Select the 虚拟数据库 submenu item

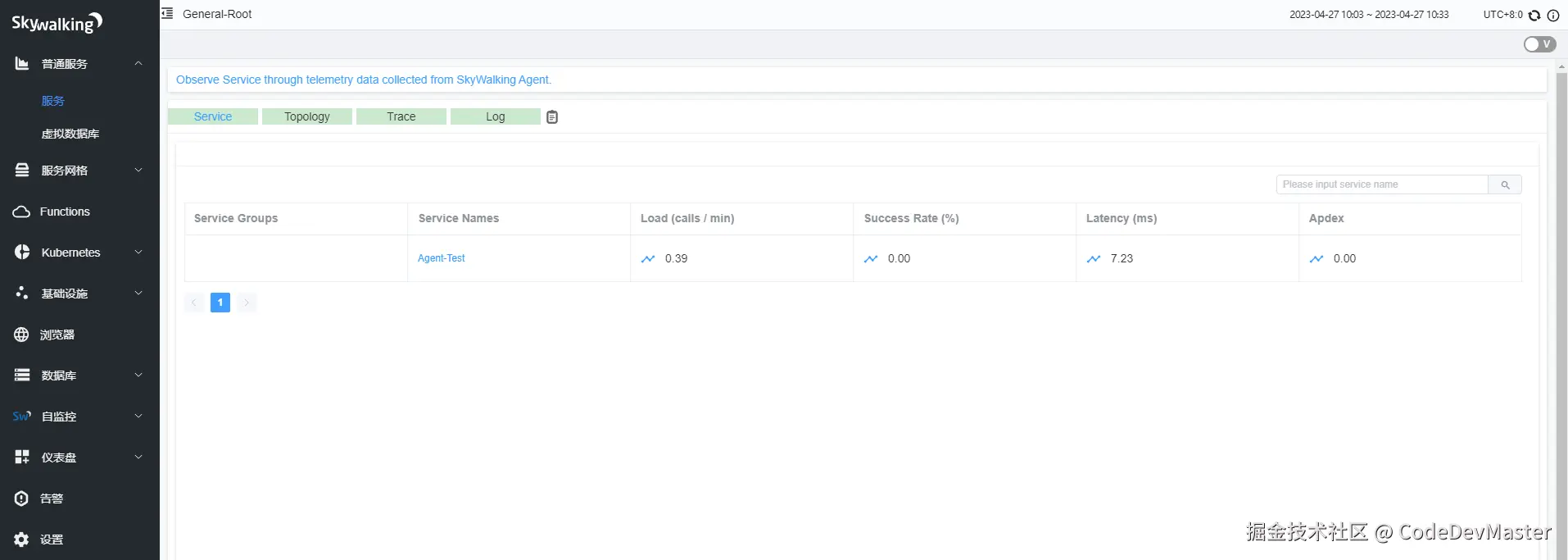pyautogui.click(x=70, y=134)
